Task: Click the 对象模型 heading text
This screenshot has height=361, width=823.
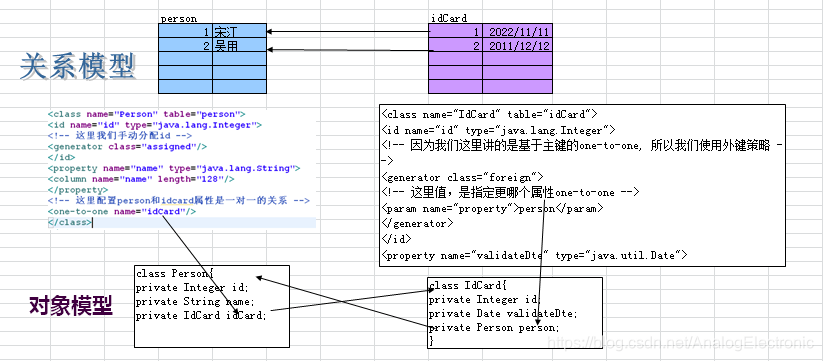Action: click(x=70, y=306)
